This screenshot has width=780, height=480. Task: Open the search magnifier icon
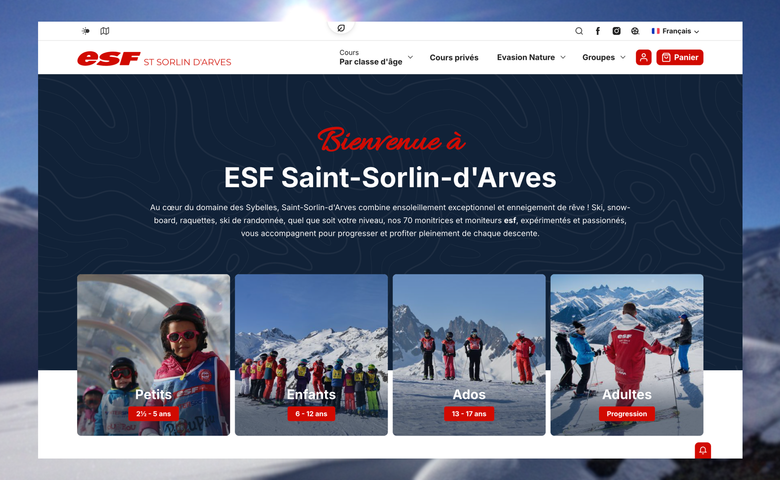pos(579,31)
